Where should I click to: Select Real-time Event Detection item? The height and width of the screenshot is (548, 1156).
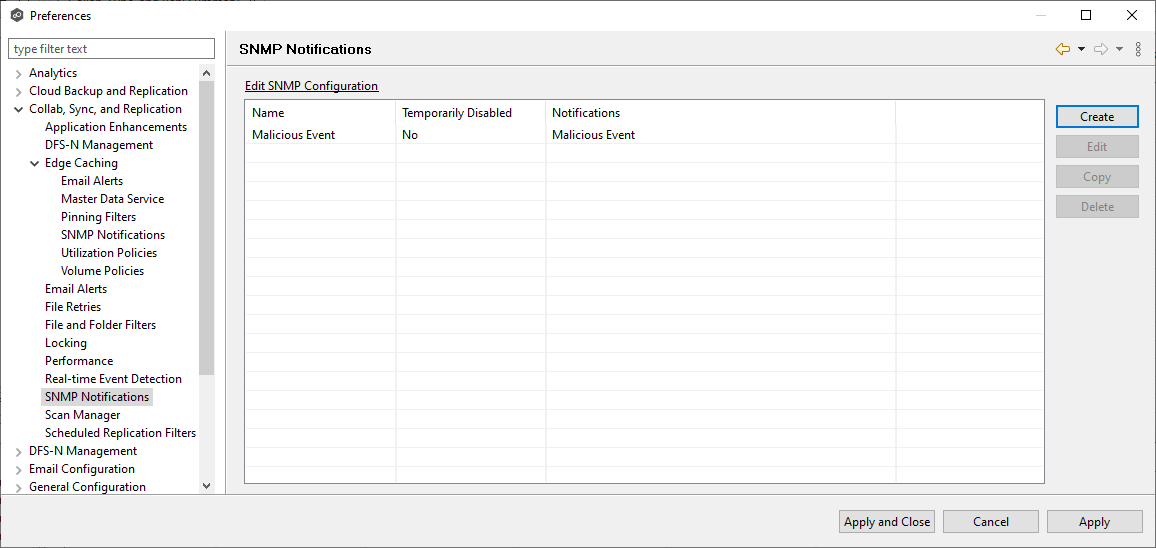pyautogui.click(x=113, y=379)
